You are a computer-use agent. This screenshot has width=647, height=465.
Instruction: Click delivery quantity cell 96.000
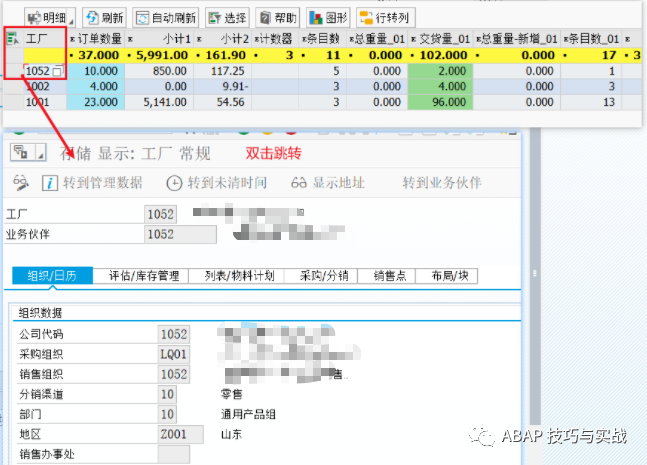[x=440, y=102]
